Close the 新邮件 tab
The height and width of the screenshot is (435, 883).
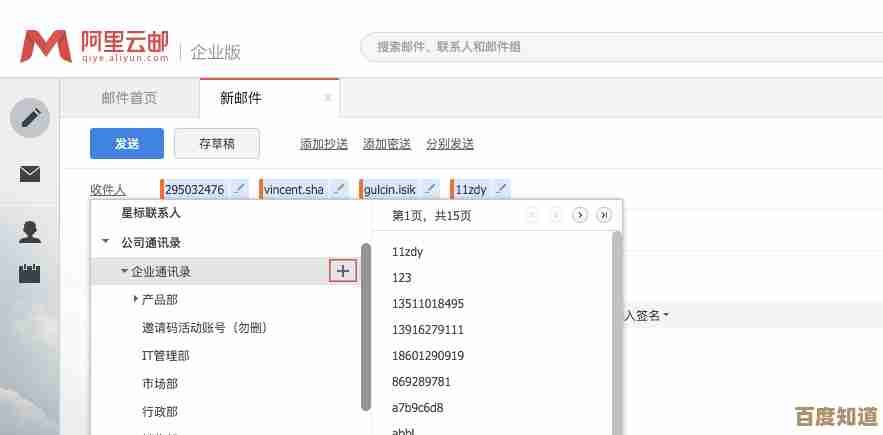[x=328, y=98]
